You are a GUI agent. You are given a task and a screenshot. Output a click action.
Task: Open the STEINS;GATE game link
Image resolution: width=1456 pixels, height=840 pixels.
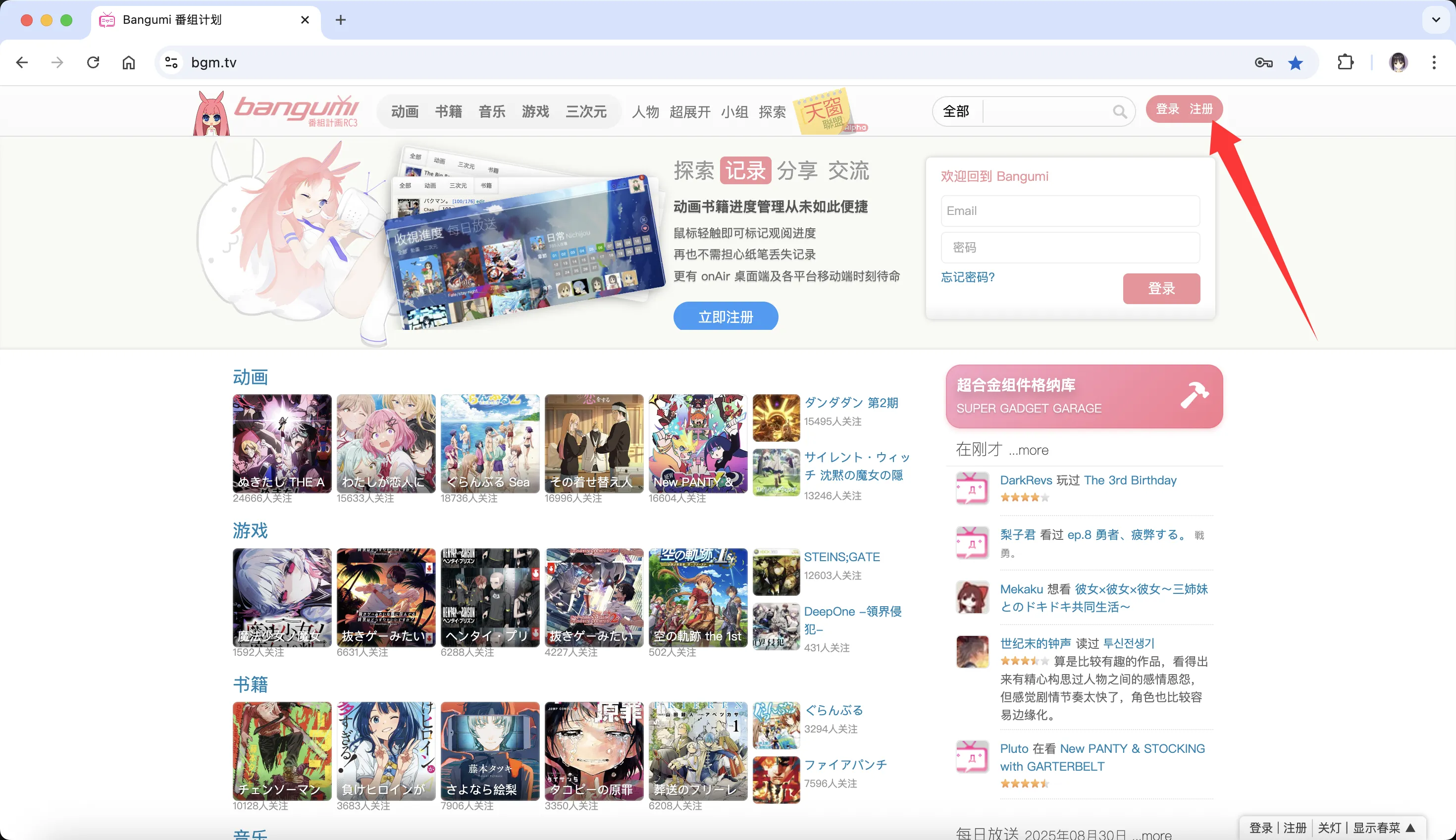(841, 557)
